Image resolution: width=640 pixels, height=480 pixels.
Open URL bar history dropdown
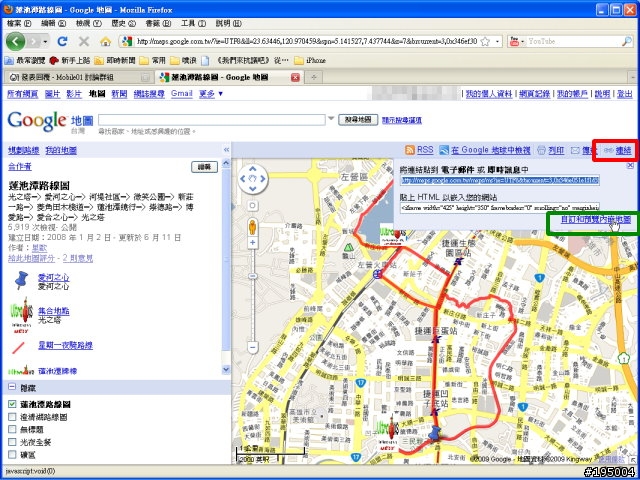click(497, 41)
